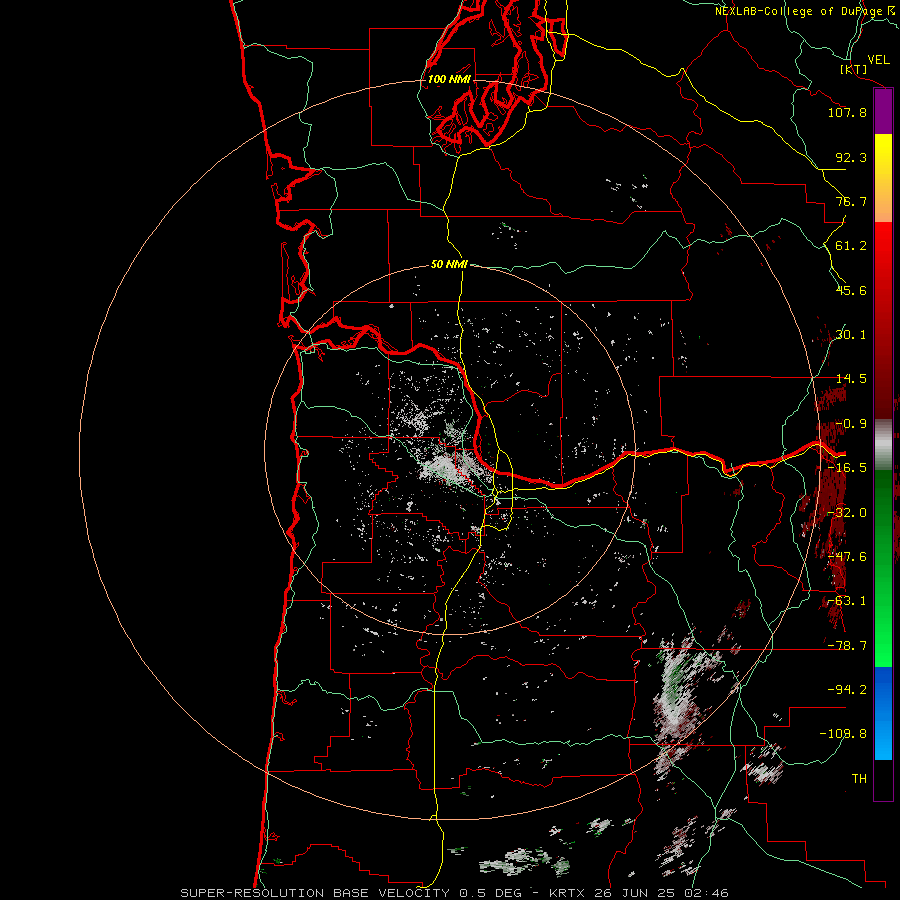Select the 14.5 velocity scale value
Viewport: 900px width, 900px height.
click(x=851, y=379)
